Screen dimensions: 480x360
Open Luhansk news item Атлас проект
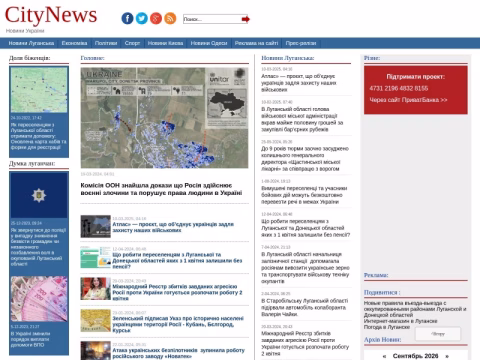[299, 83]
